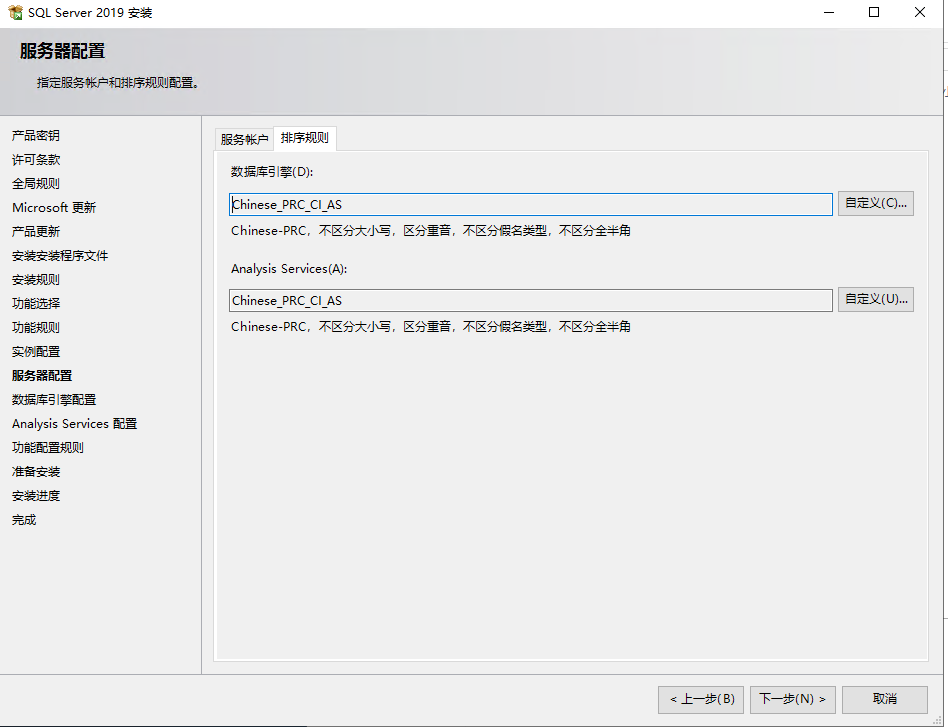Click the 安装进度 step in sidebar
The image size is (948, 727).
coord(36,496)
